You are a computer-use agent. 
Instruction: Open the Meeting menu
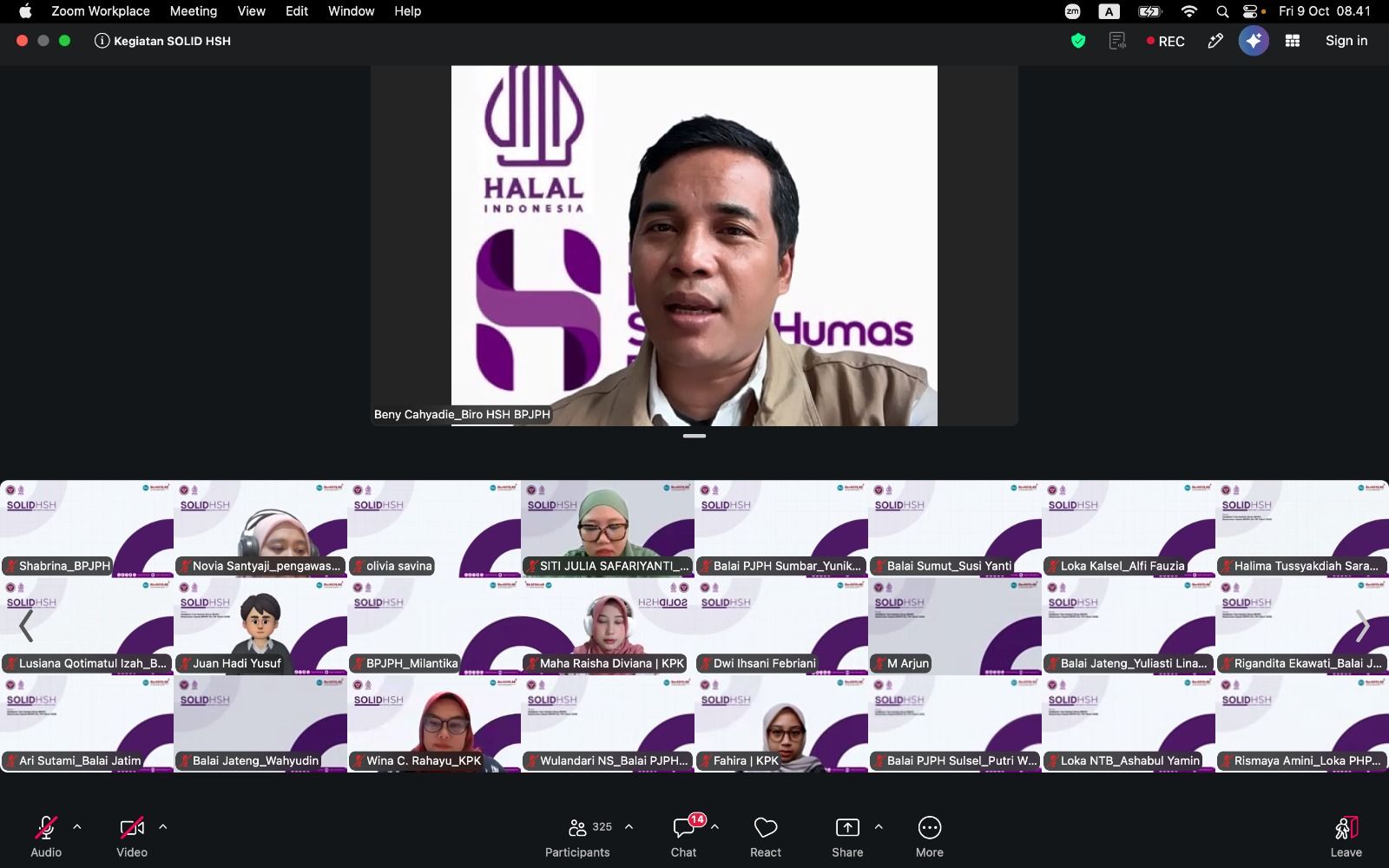click(x=194, y=11)
